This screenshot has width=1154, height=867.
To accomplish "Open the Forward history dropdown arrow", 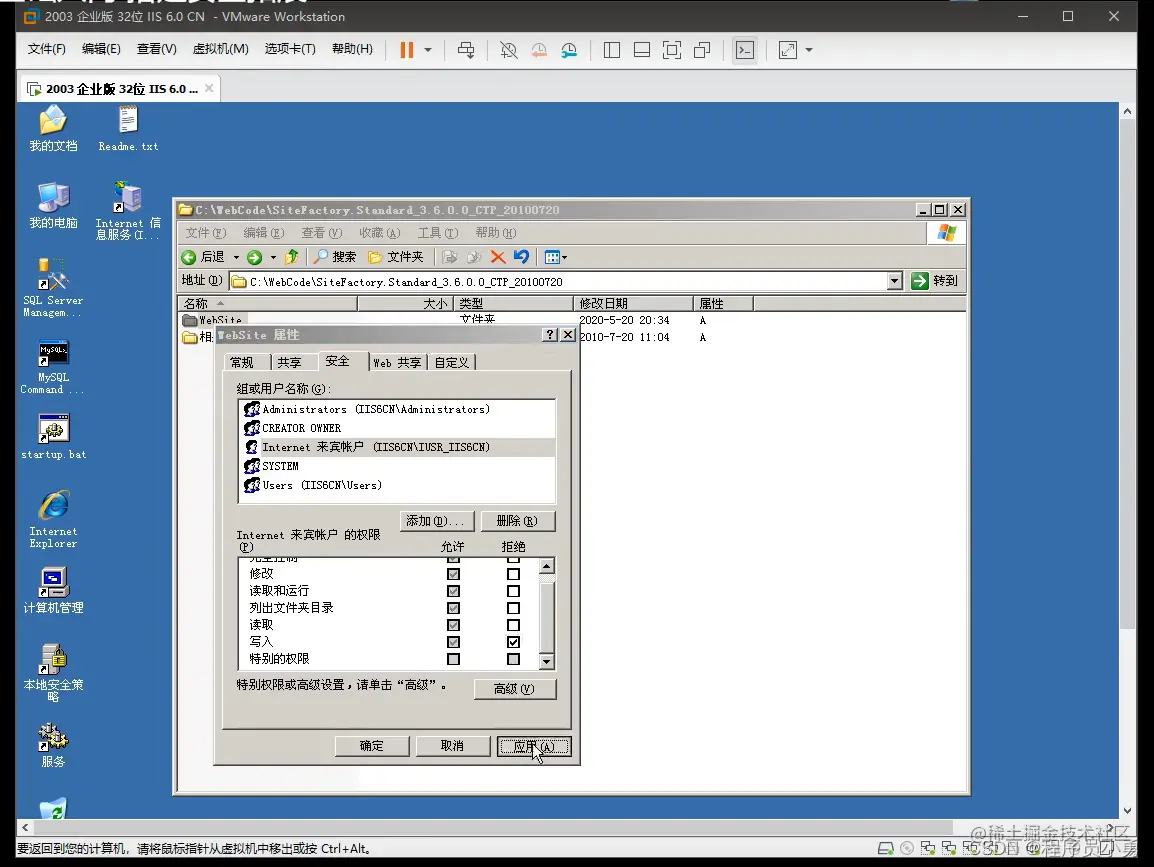I will click(273, 257).
